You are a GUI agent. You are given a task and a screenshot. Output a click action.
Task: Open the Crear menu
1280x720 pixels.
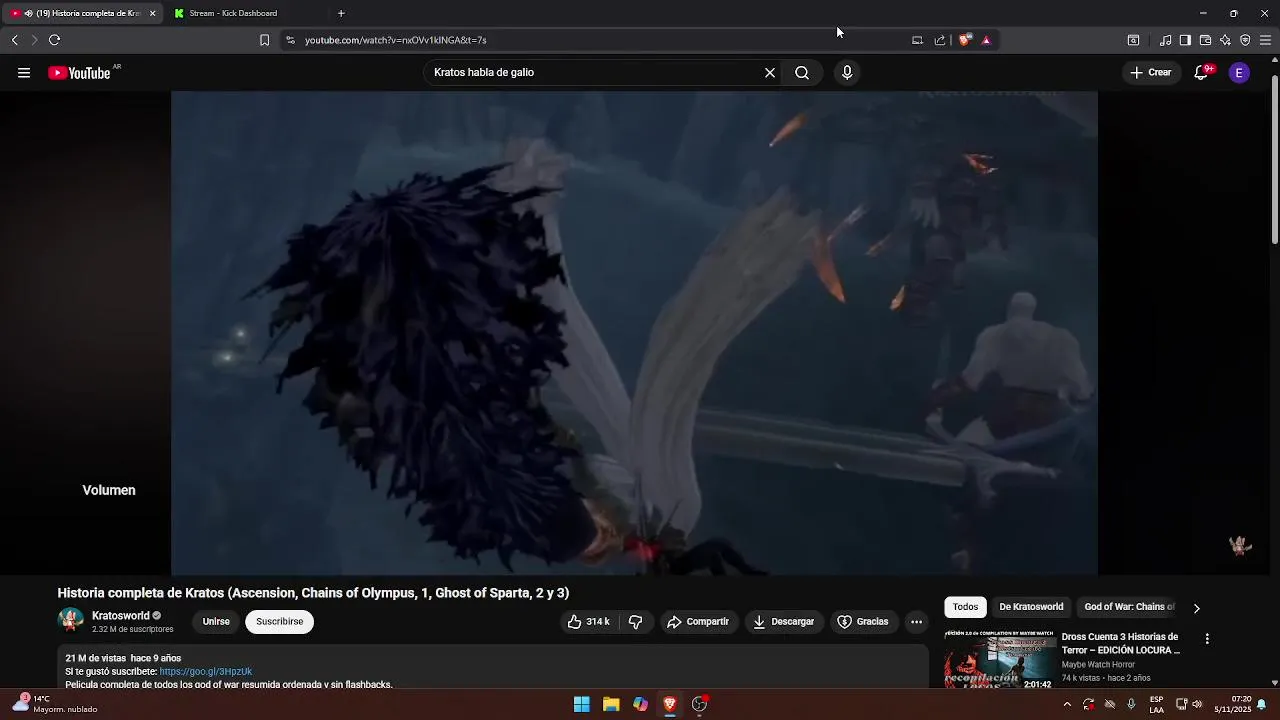pyautogui.click(x=1151, y=73)
